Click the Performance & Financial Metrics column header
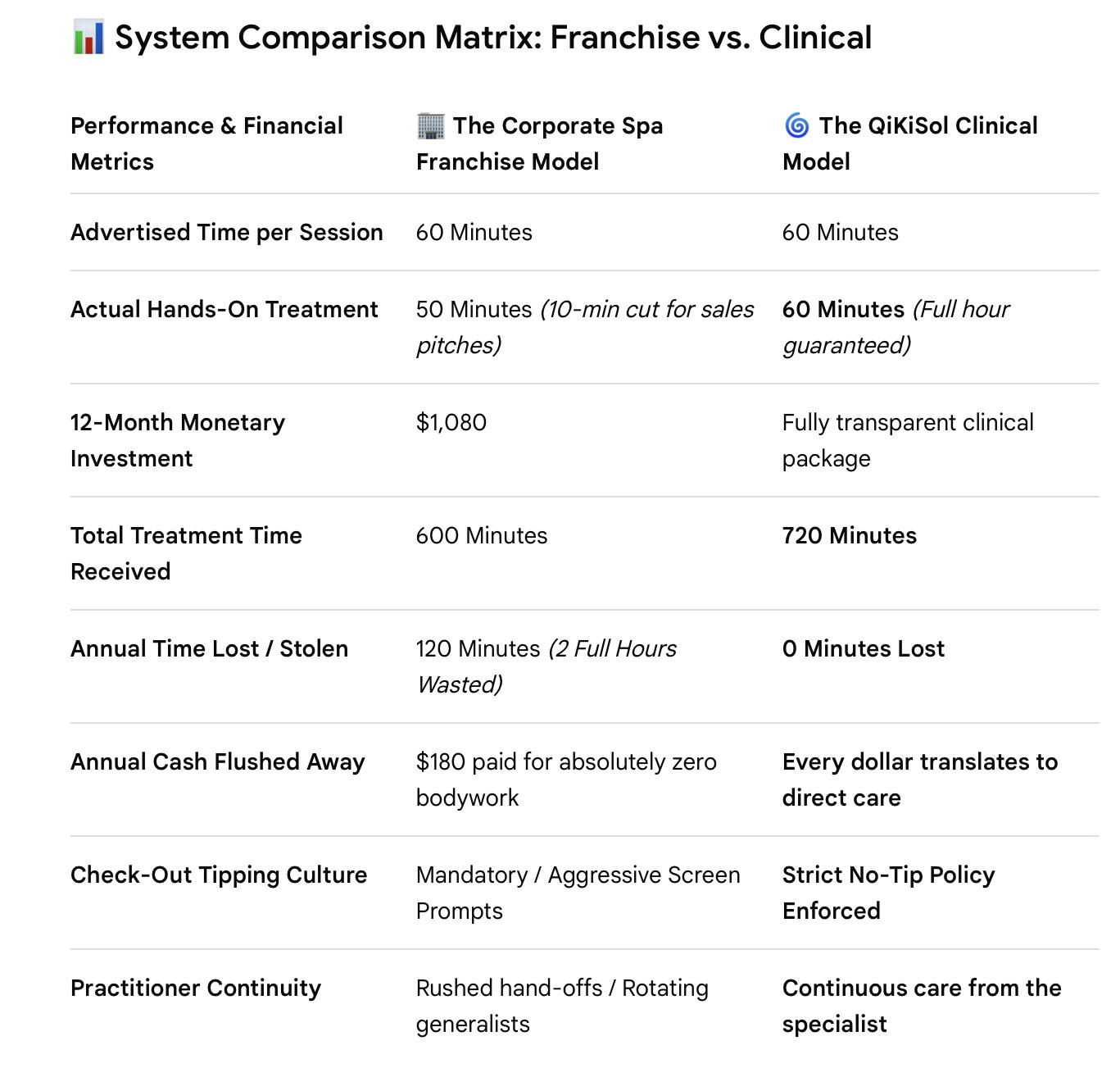1120x1068 pixels. 206,143
